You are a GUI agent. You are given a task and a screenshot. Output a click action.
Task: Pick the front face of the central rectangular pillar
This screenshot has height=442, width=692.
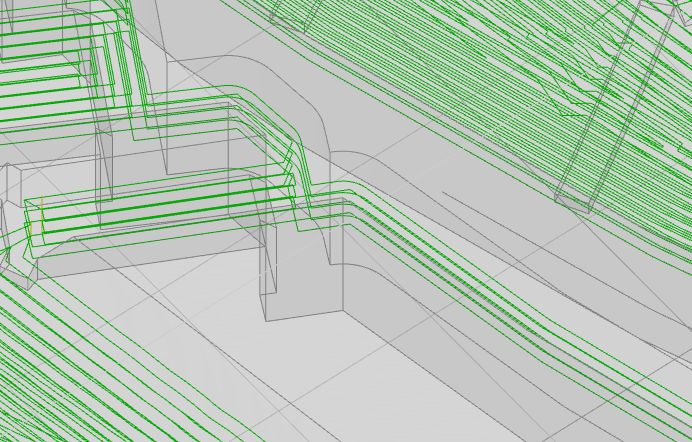point(303,280)
